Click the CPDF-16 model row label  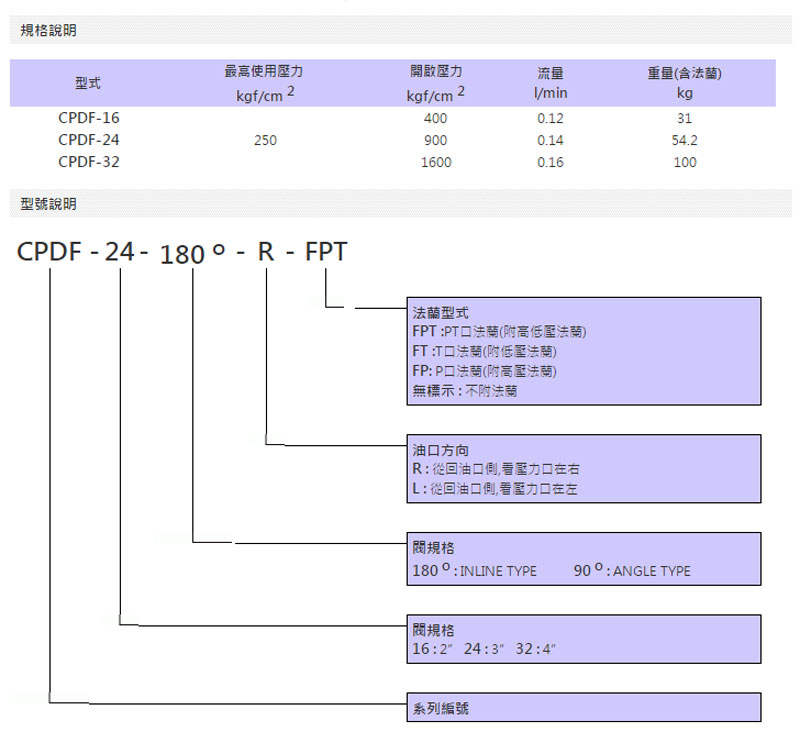pyautogui.click(x=89, y=118)
